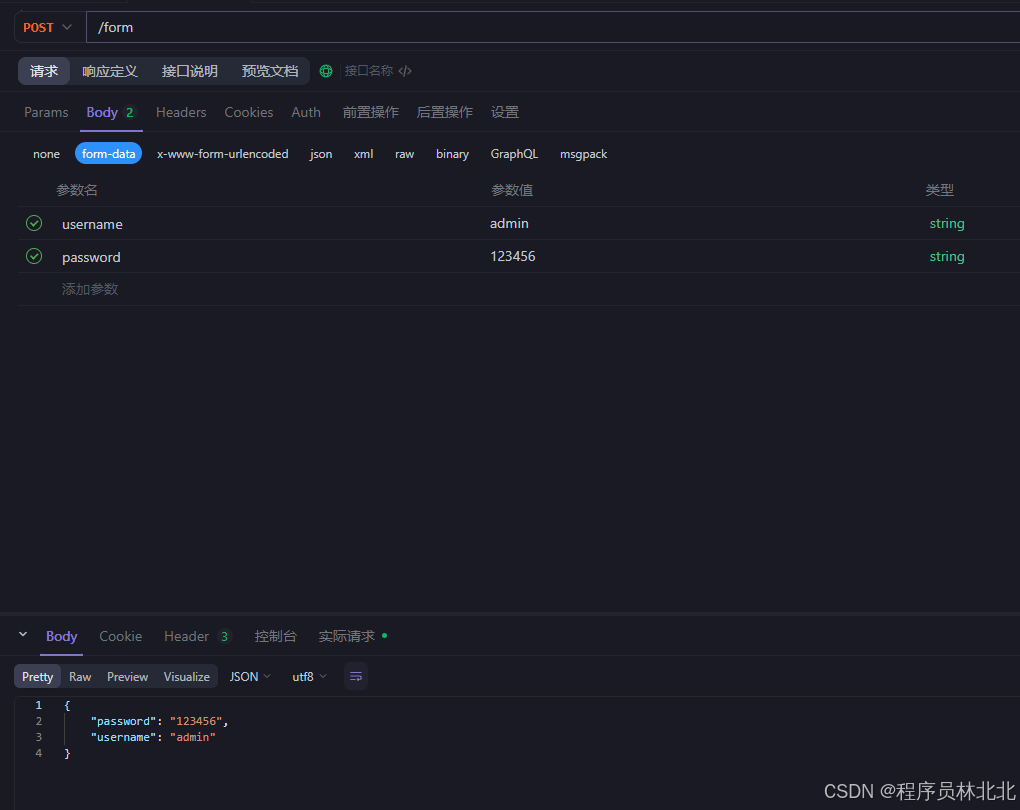
Task: Click the /form URL input field
Action: coord(553,27)
